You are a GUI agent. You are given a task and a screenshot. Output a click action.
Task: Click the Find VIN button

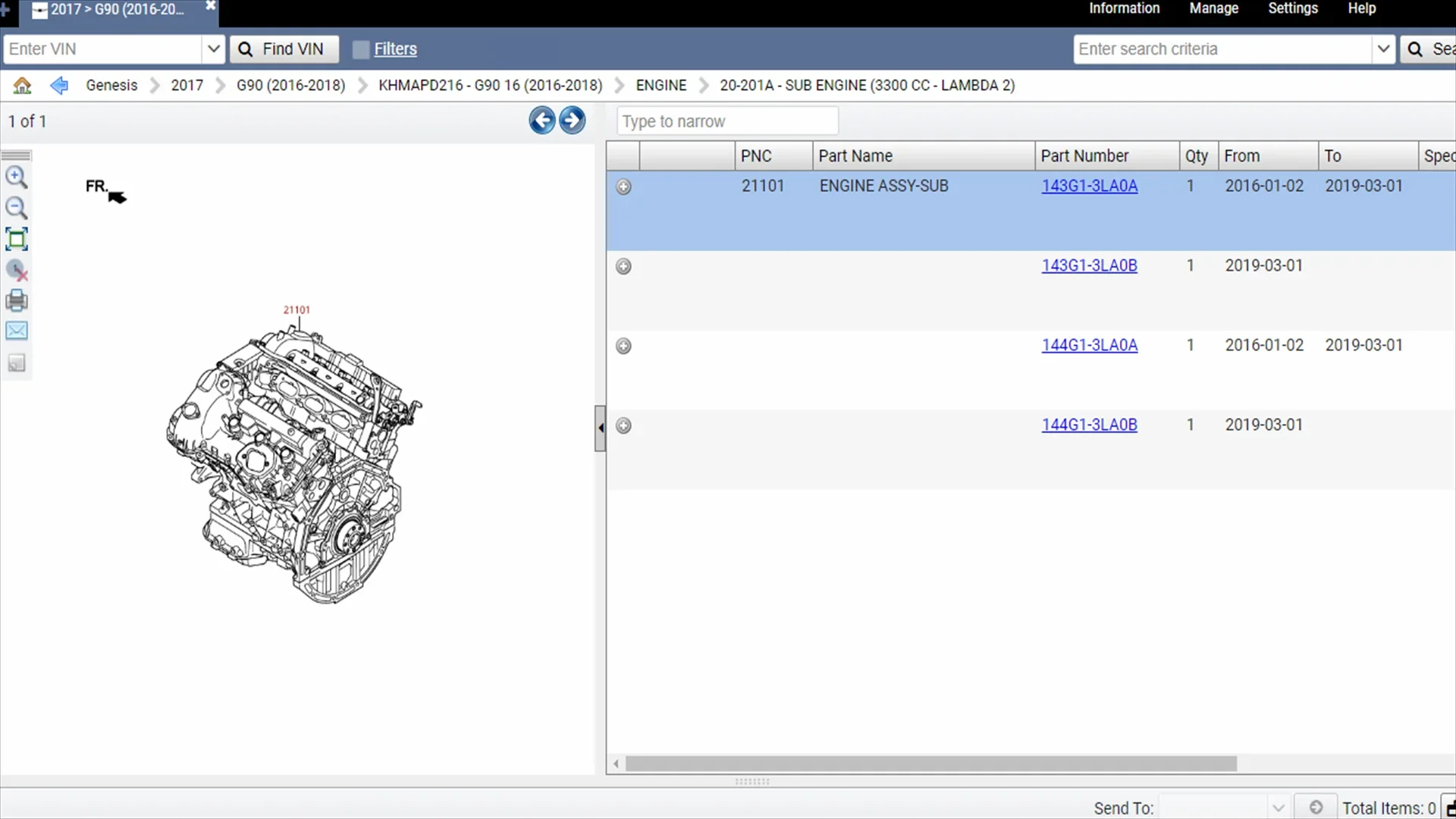pyautogui.click(x=284, y=49)
